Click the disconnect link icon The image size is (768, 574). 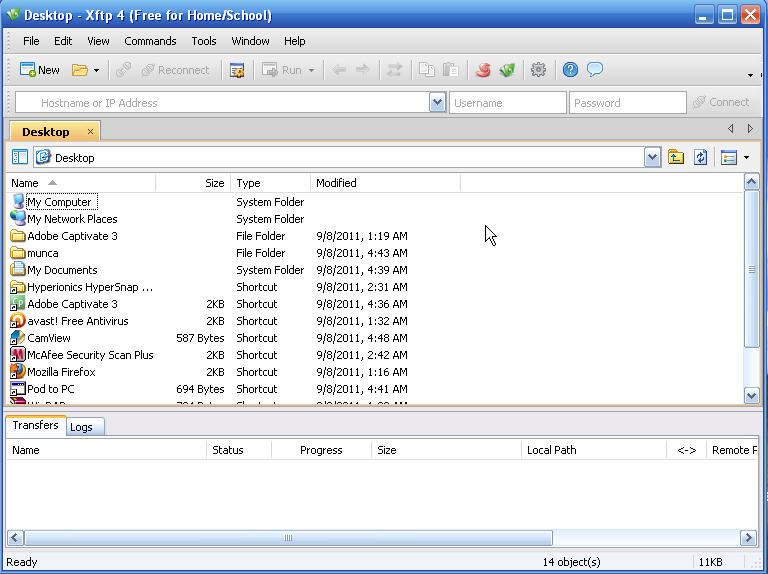123,70
